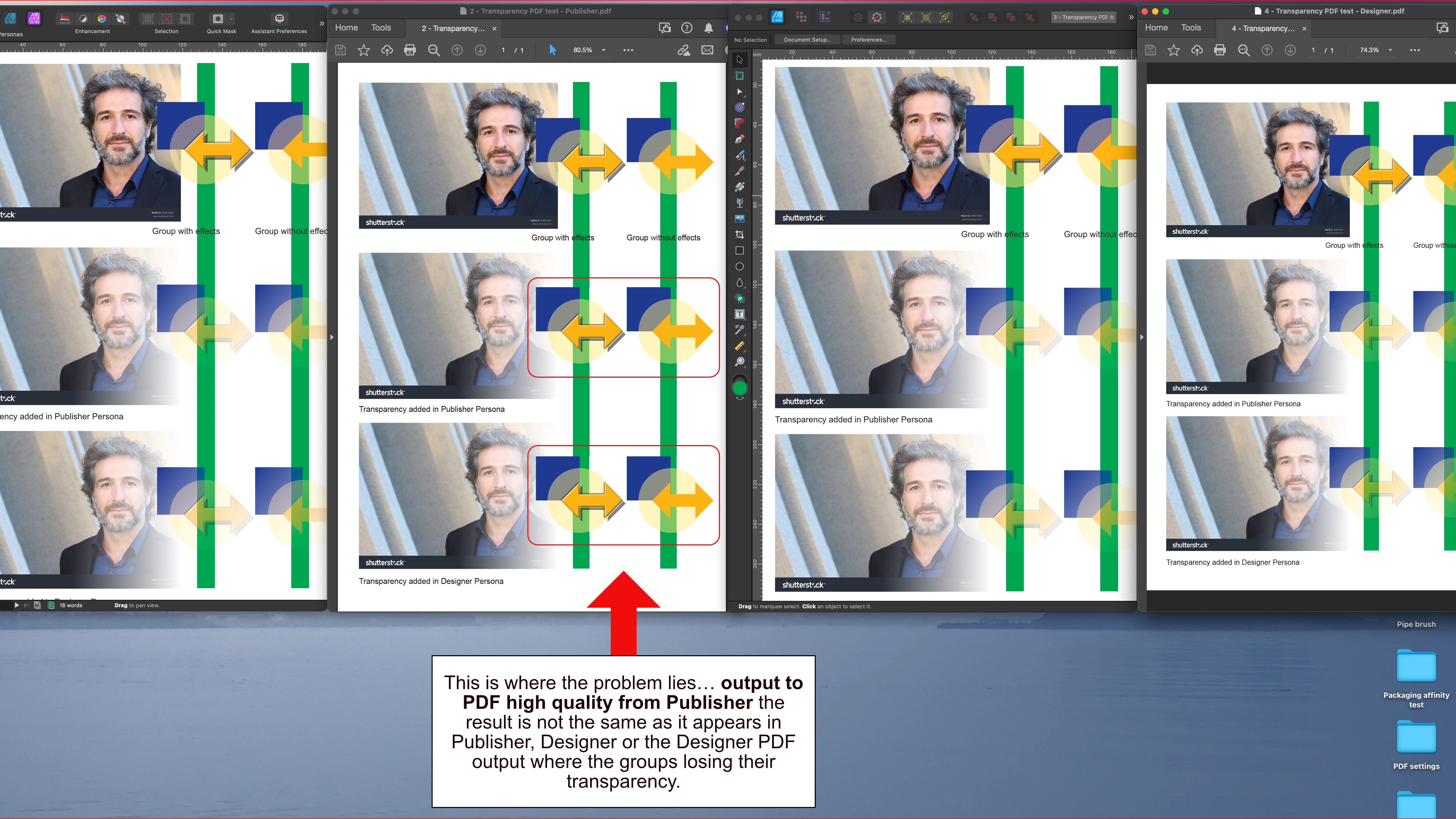This screenshot has height=819, width=1456.
Task: Click Deselect icon in Selection group
Action: click(167, 19)
